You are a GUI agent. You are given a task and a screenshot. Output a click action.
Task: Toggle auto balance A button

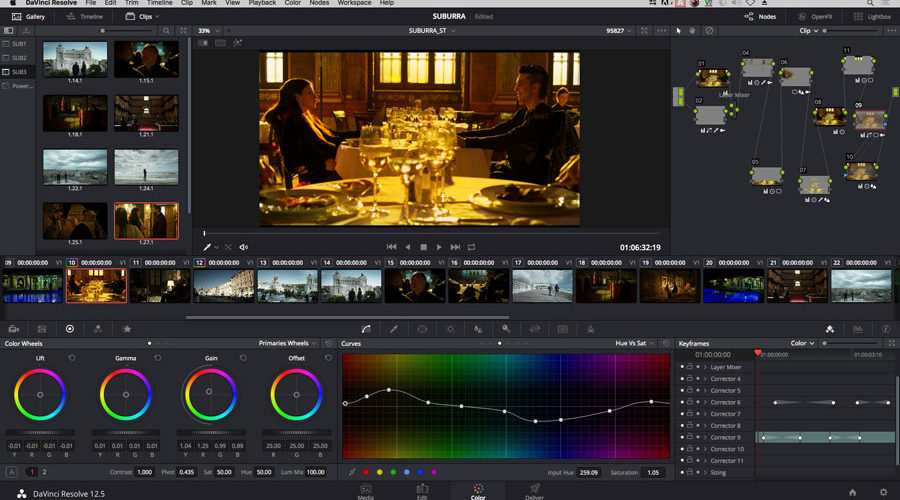coord(11,472)
